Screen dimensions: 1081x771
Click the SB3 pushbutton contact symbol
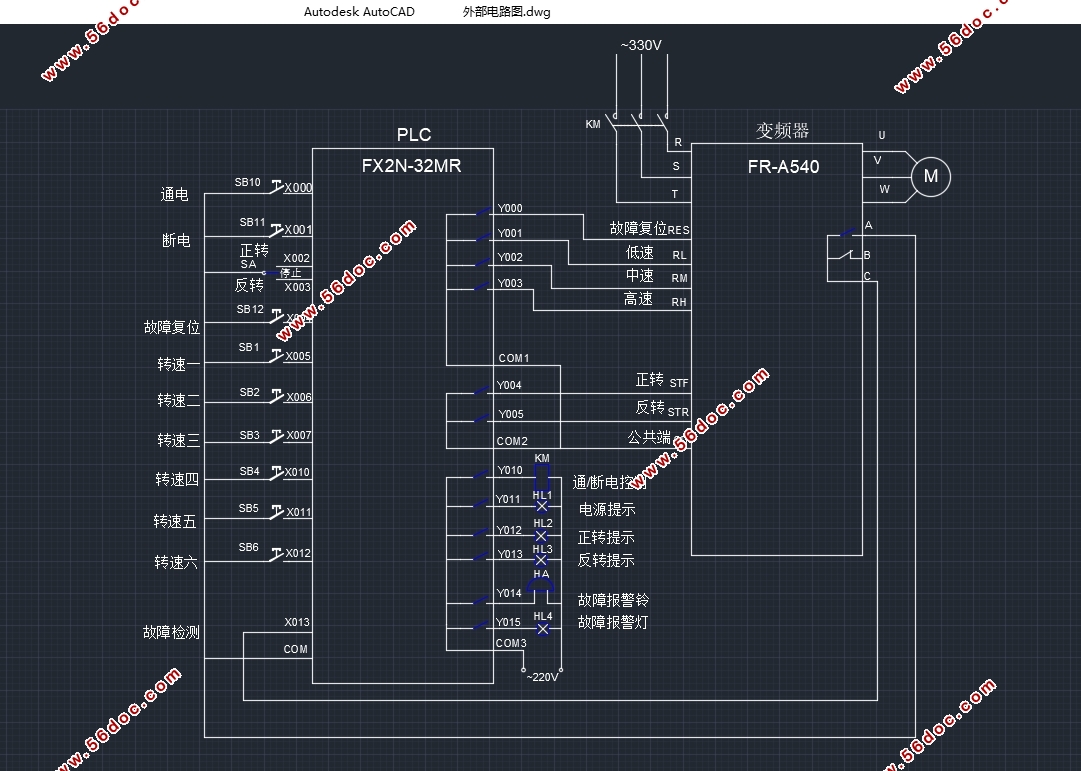[x=276, y=436]
